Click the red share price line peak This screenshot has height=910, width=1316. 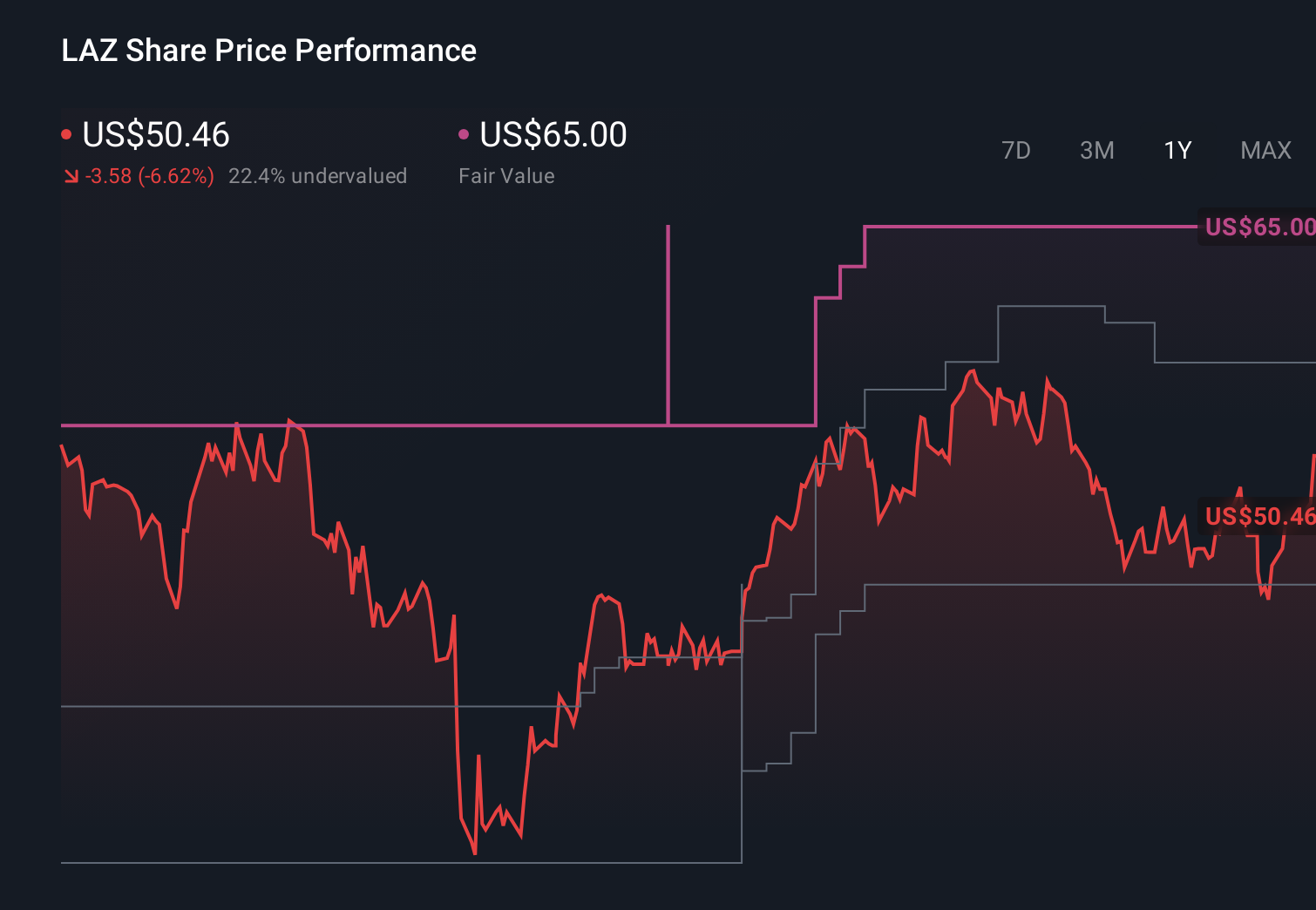[x=970, y=372]
